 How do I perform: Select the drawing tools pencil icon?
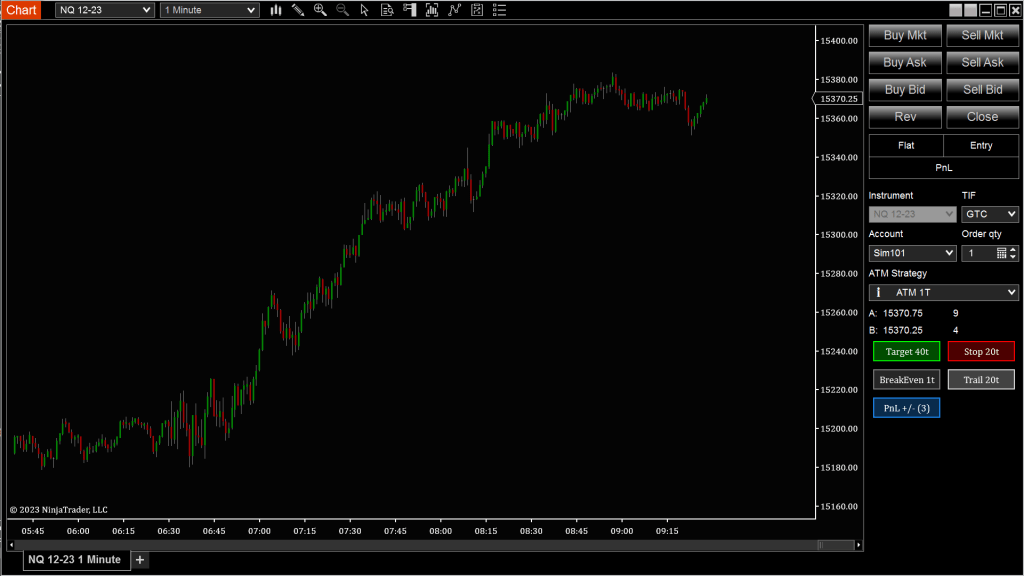click(298, 10)
